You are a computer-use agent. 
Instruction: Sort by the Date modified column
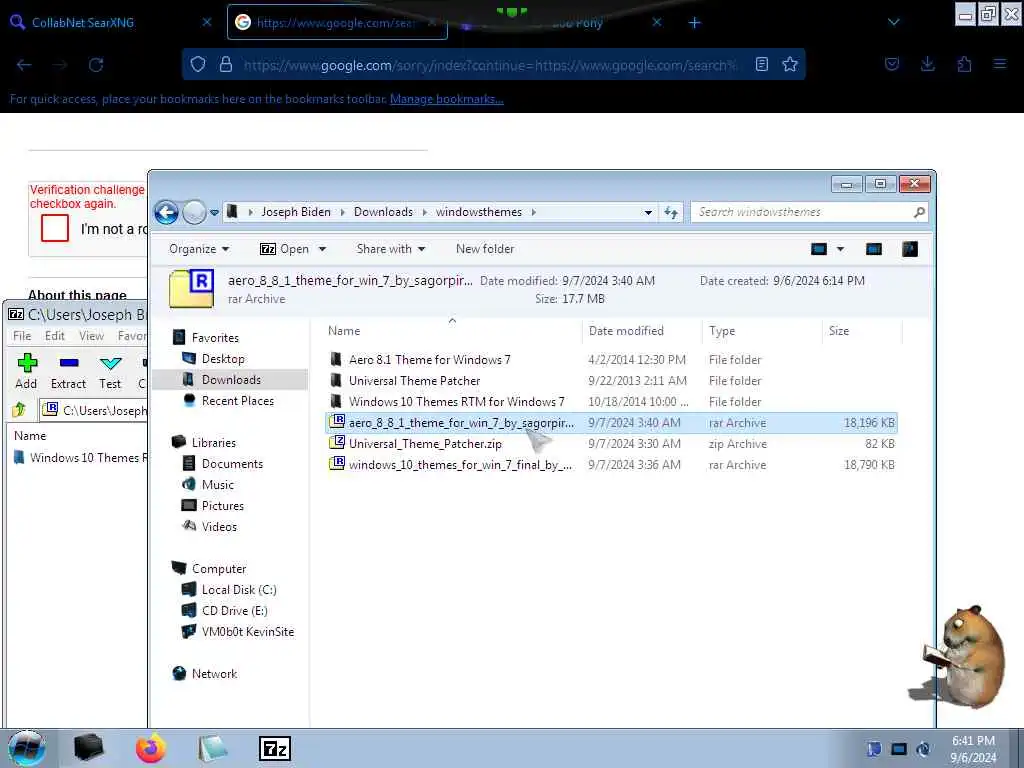626,331
